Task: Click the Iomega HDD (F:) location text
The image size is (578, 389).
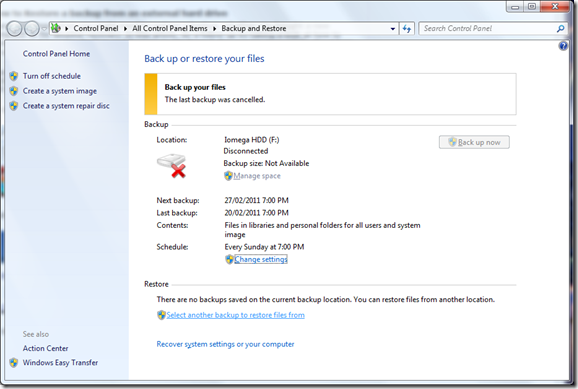Action: coord(251,140)
